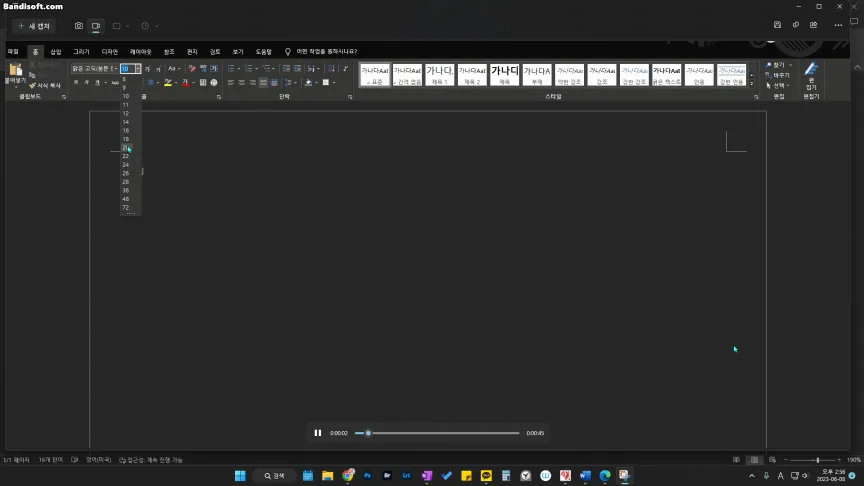Open font dialog launcher
The image size is (864, 486).
[219, 97]
